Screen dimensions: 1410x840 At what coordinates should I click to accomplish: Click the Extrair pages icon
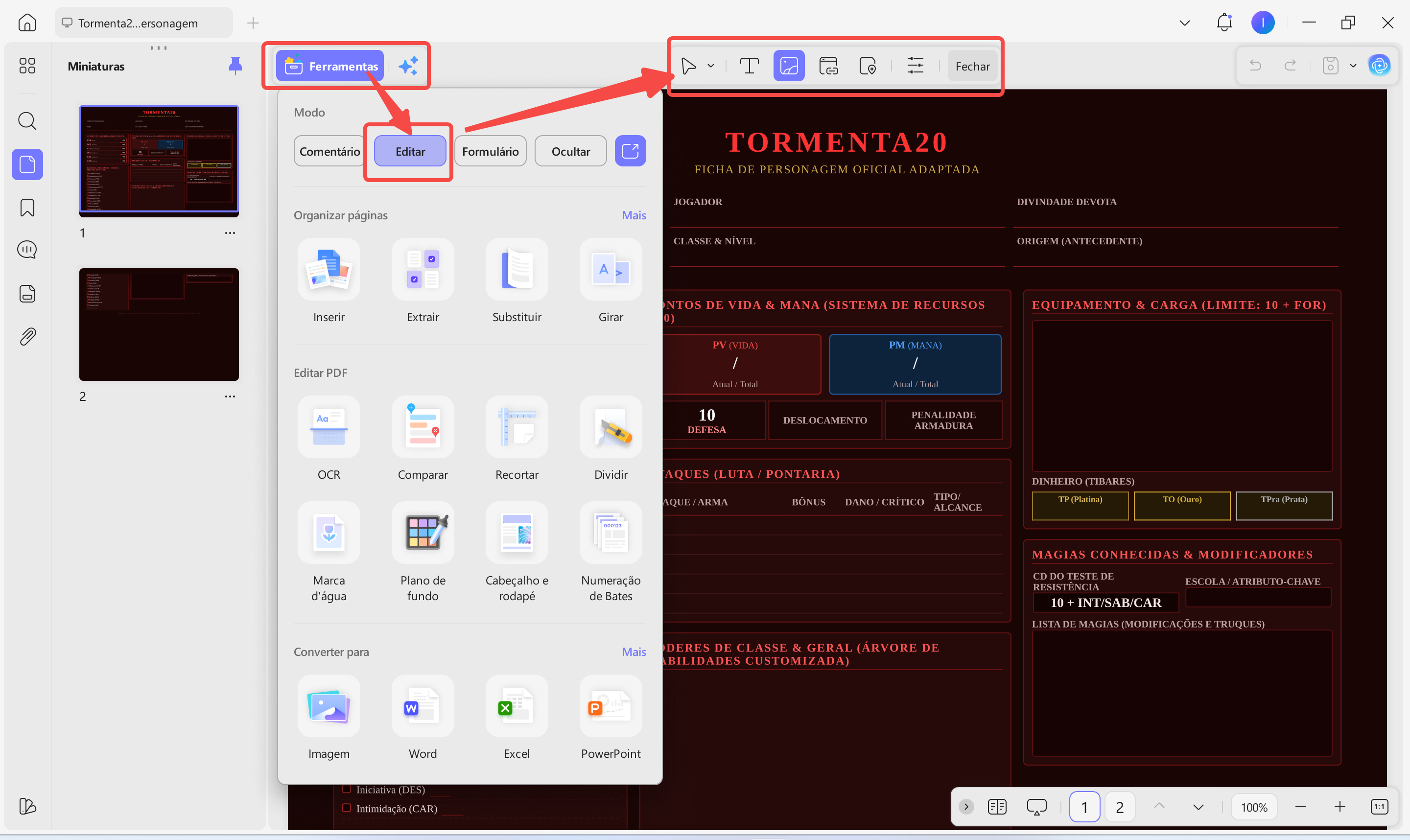click(423, 269)
